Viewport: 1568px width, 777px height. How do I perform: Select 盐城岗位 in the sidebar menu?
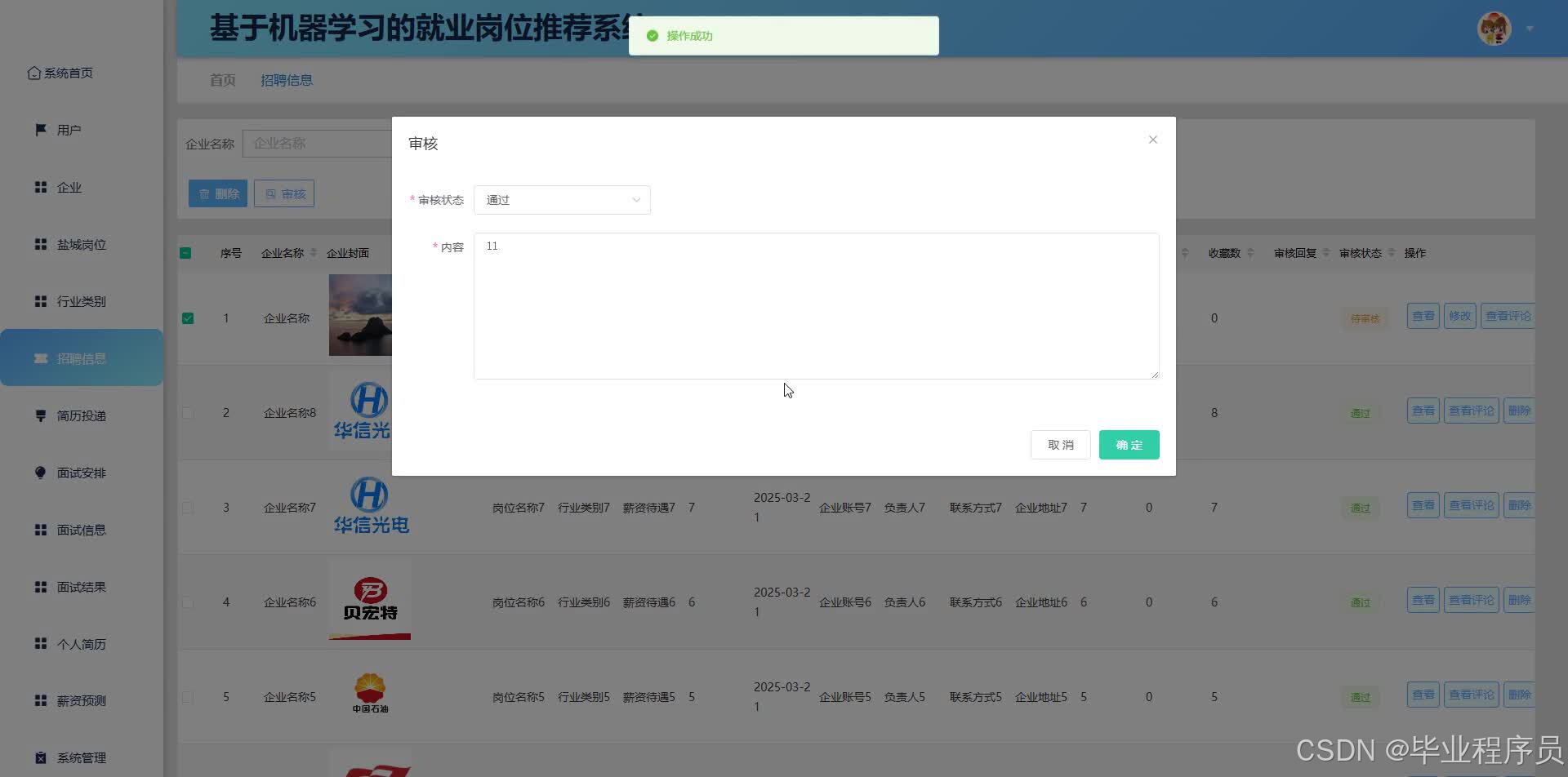81,244
